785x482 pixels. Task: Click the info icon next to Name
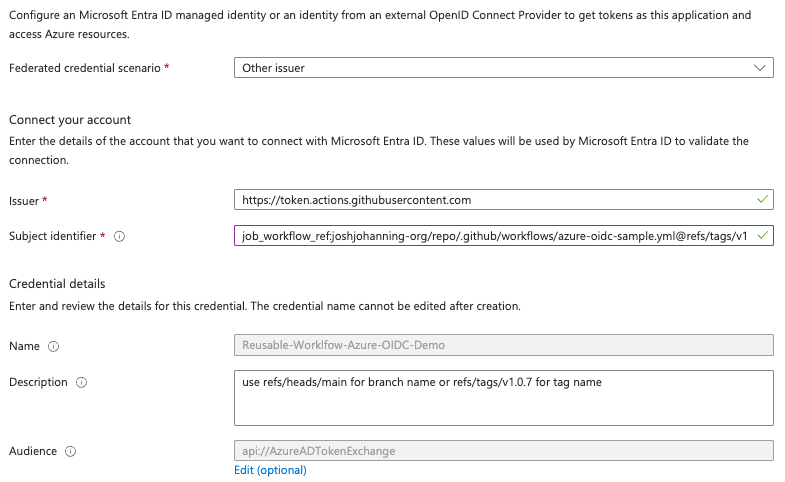point(53,346)
